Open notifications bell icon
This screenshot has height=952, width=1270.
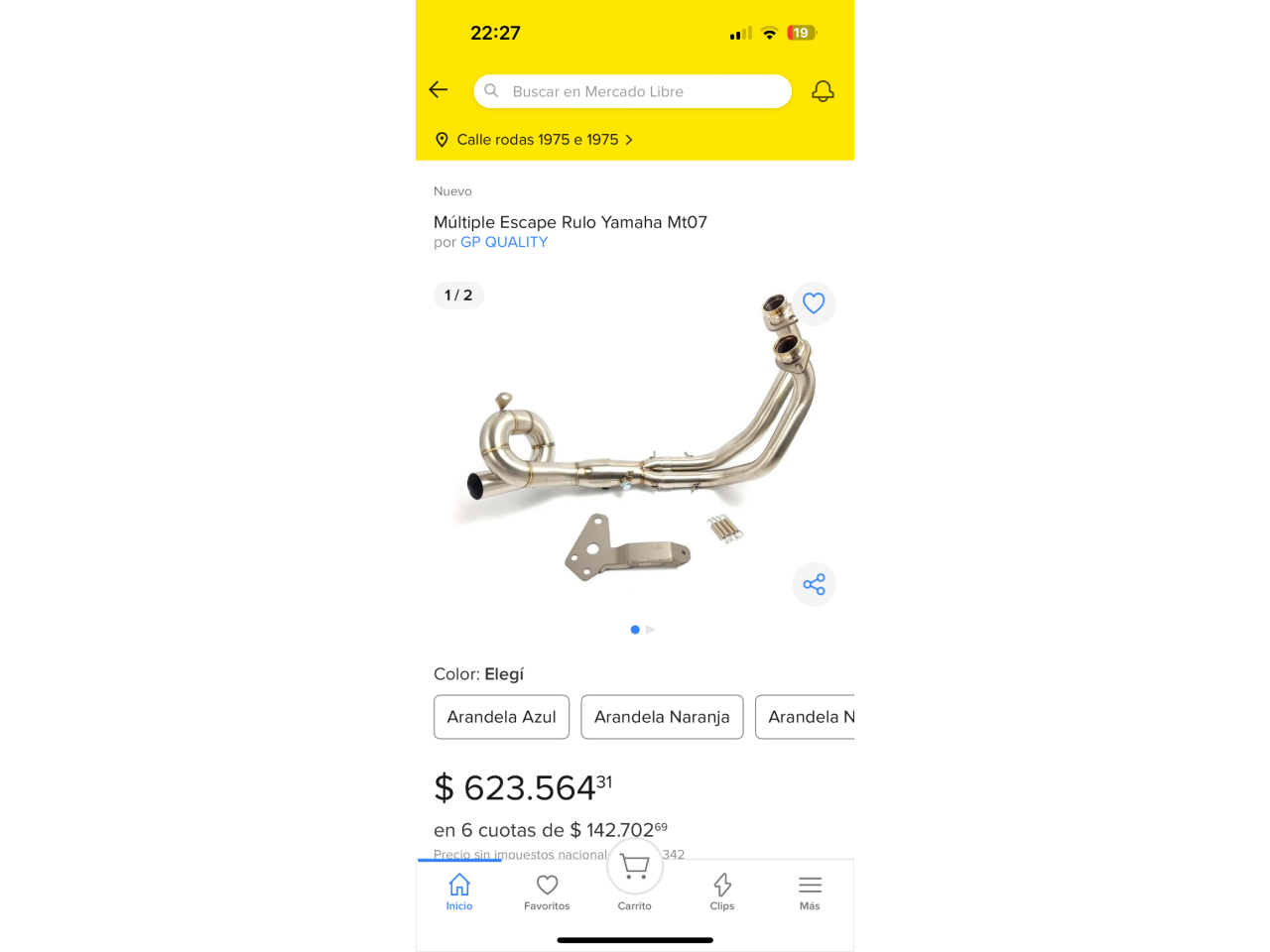[823, 91]
